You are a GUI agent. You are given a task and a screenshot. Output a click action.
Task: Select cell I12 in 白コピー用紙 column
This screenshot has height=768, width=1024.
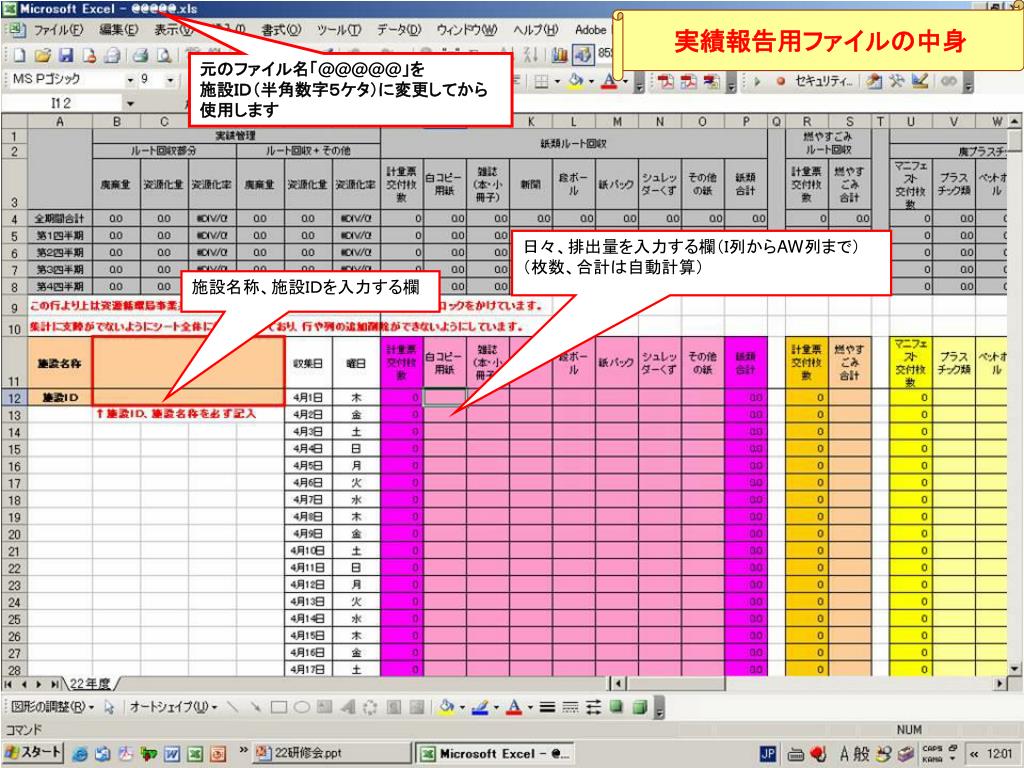[x=445, y=397]
